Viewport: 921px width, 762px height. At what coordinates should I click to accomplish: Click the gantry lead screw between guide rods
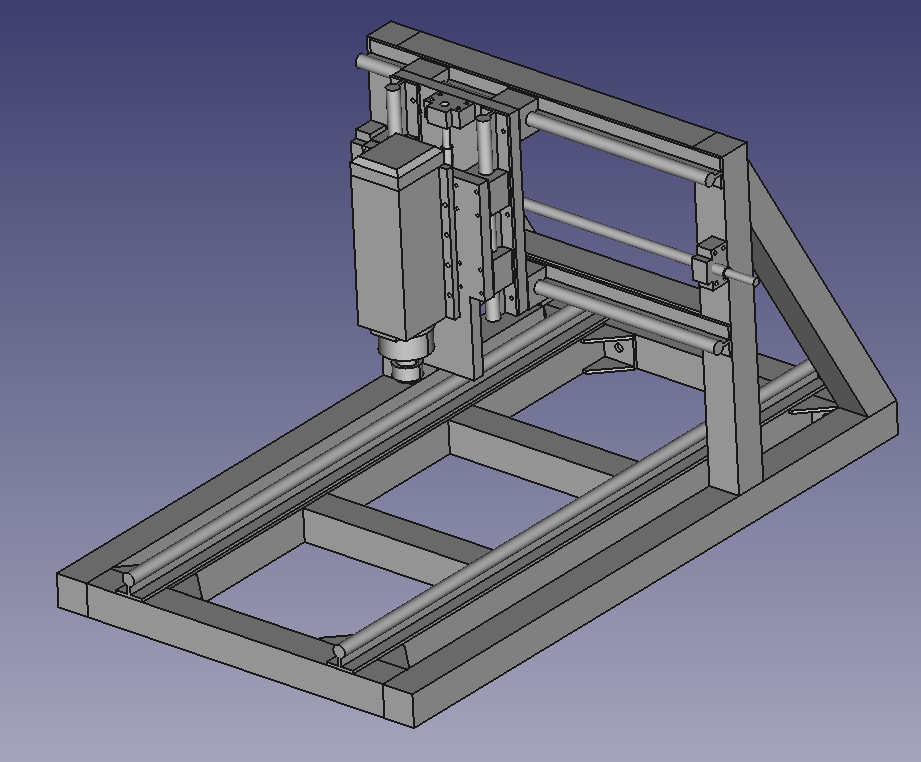click(611, 233)
